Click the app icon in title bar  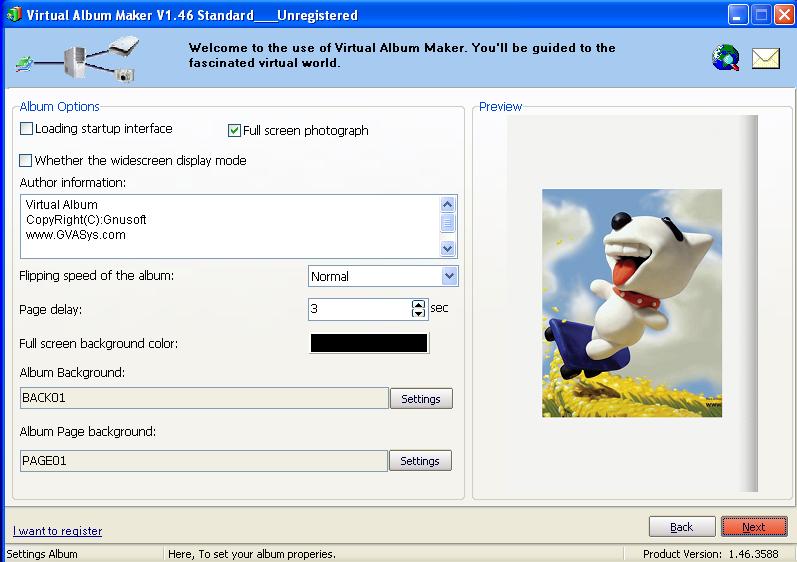click(x=14, y=14)
